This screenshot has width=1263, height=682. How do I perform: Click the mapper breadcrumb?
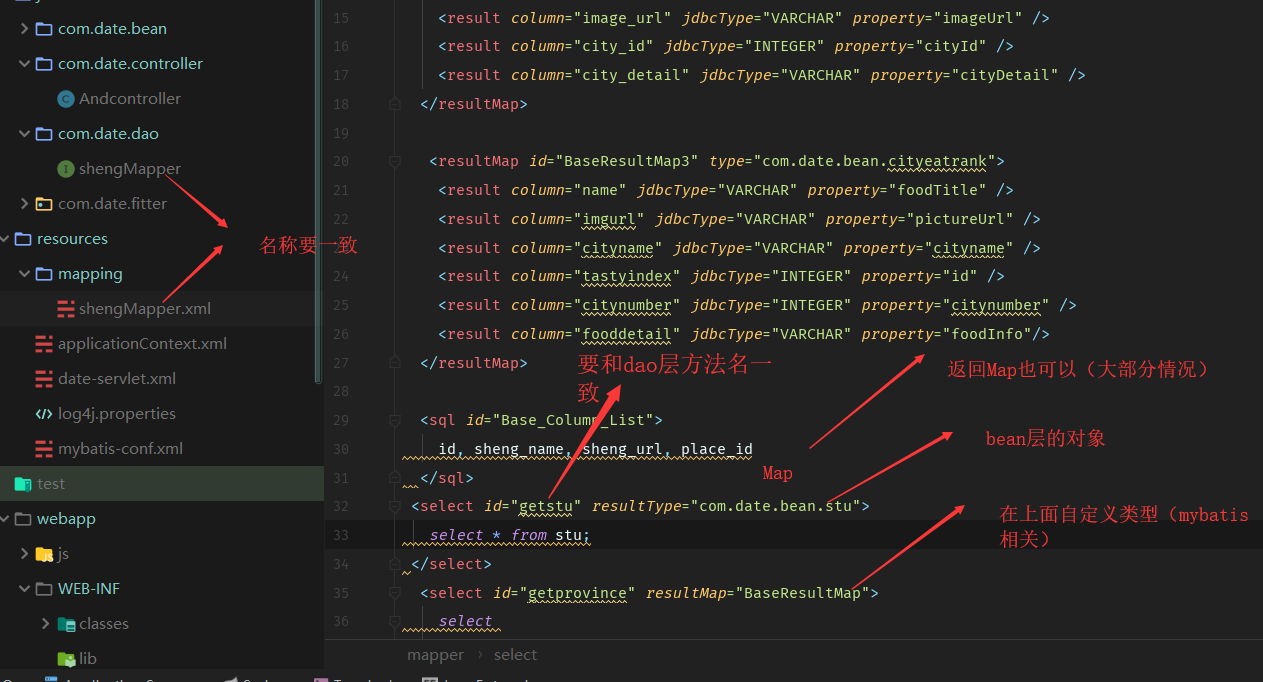[435, 655]
